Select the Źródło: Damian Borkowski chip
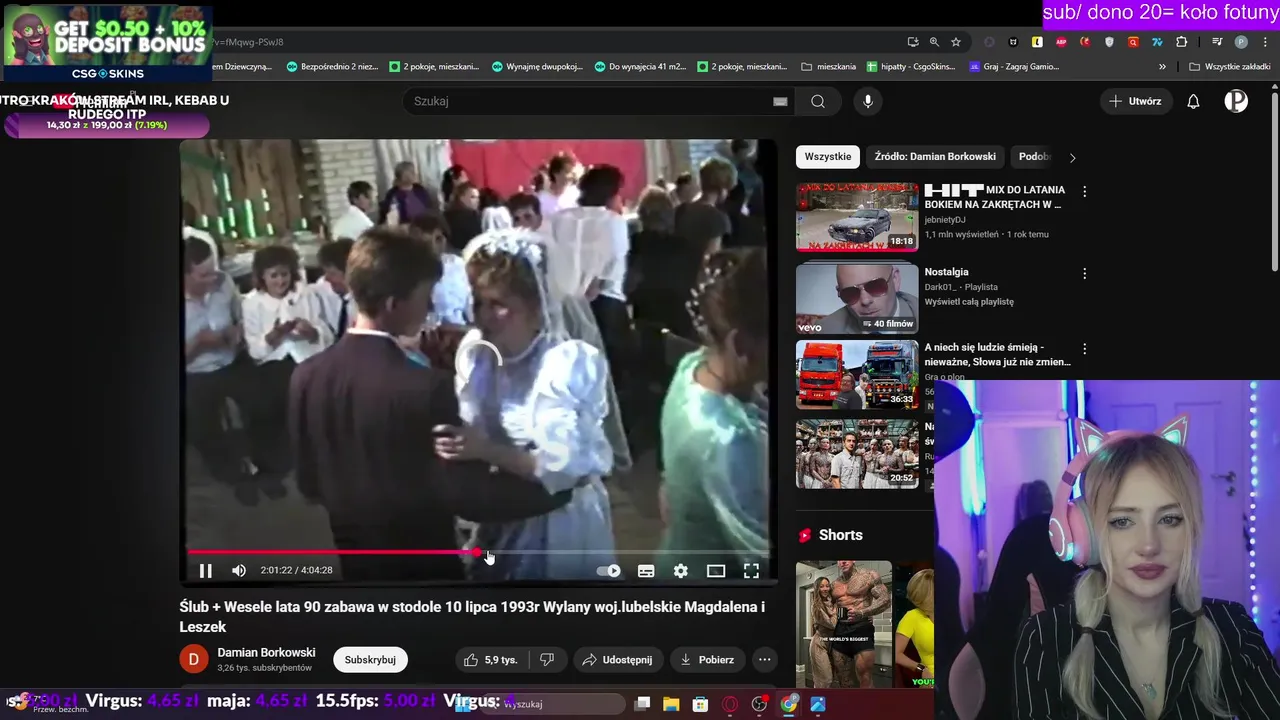Image resolution: width=1280 pixels, height=720 pixels. tap(935, 157)
